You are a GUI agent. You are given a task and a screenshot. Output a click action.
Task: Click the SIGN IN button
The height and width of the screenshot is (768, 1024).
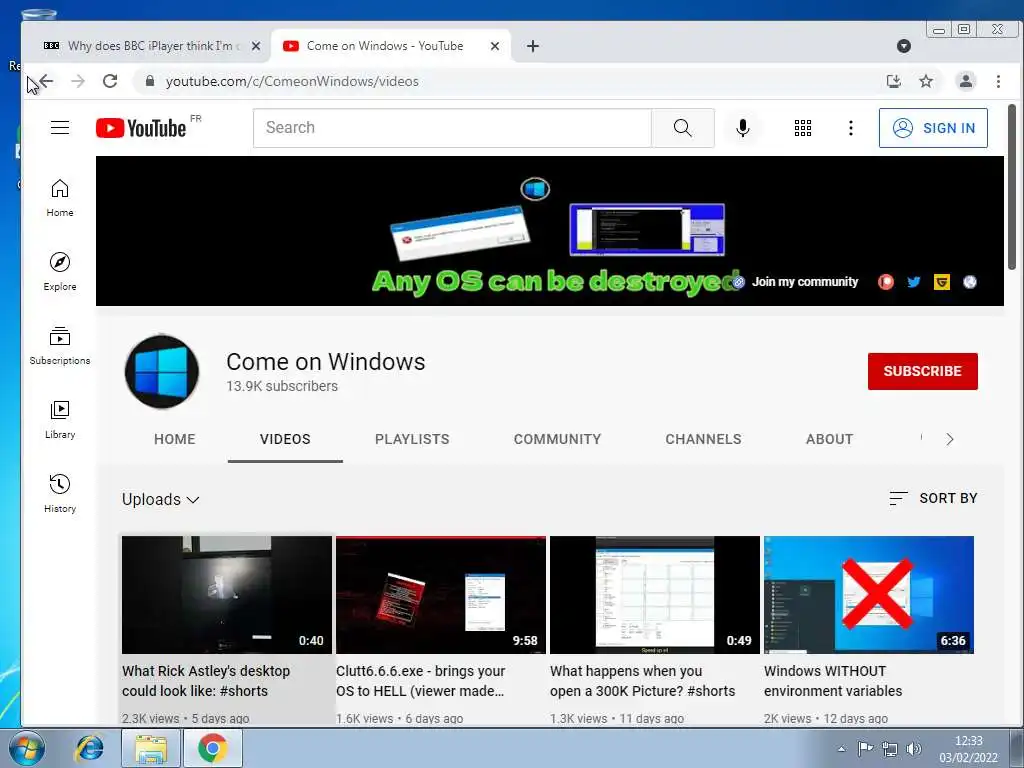coord(933,128)
